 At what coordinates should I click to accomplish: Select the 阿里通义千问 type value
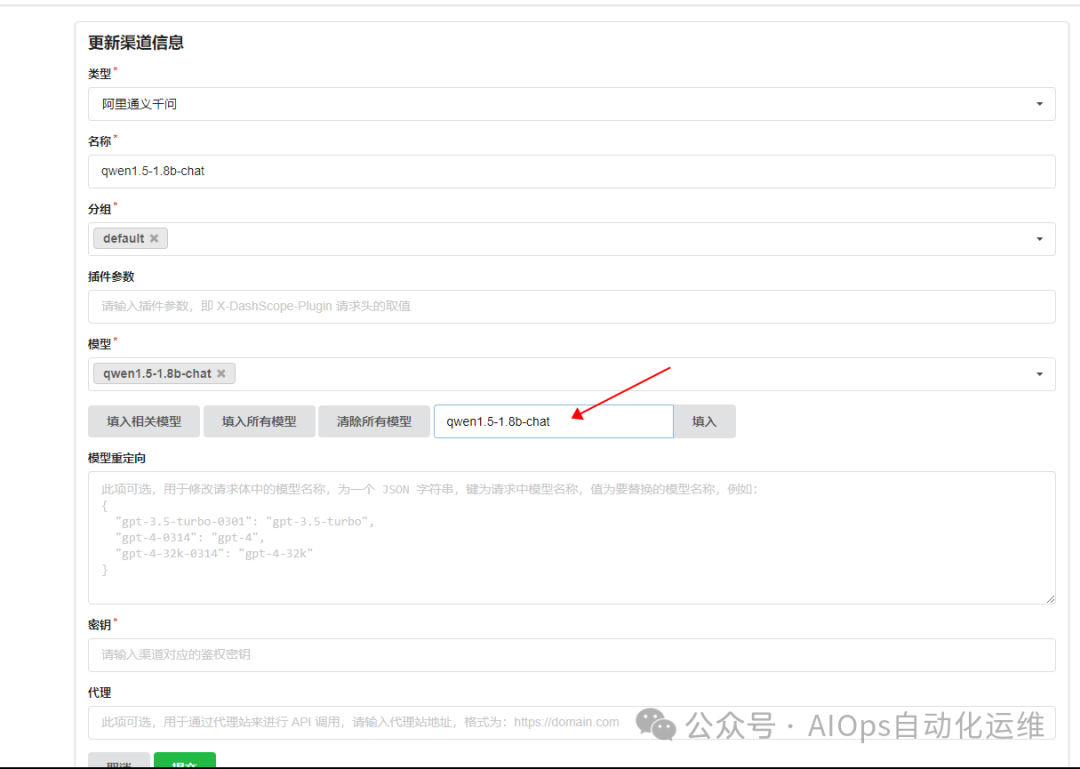coord(140,104)
